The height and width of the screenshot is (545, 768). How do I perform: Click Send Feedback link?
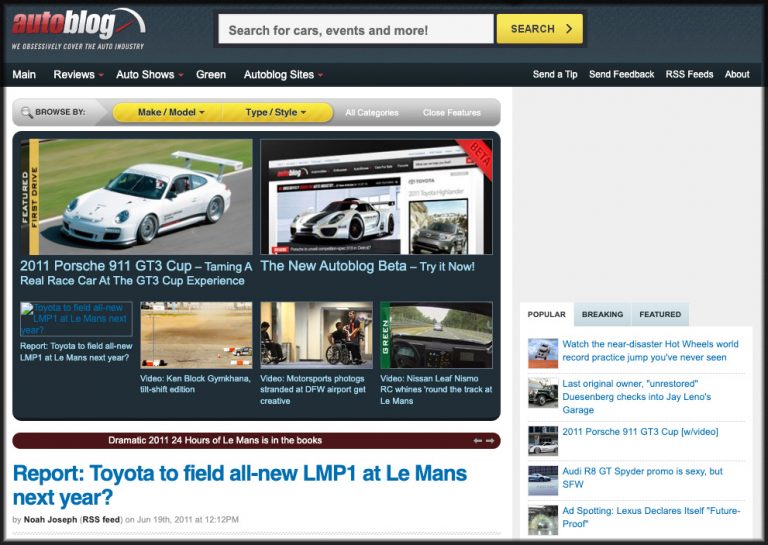621,74
